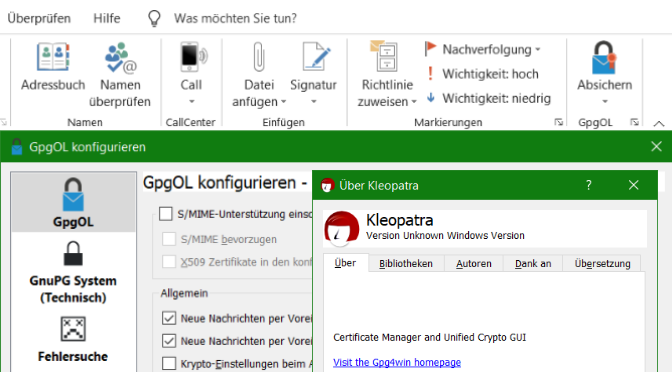Select GpgOL section in sidebar
This screenshot has height=372, width=672.
73,203
